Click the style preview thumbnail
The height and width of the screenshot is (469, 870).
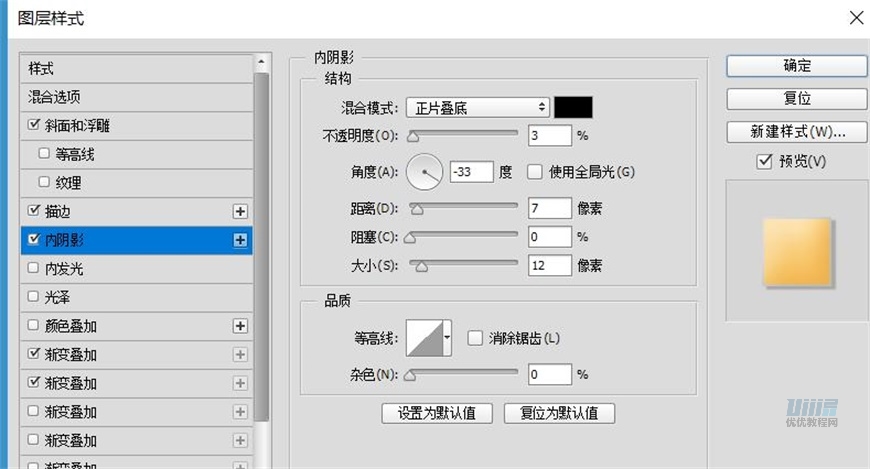tap(797, 251)
